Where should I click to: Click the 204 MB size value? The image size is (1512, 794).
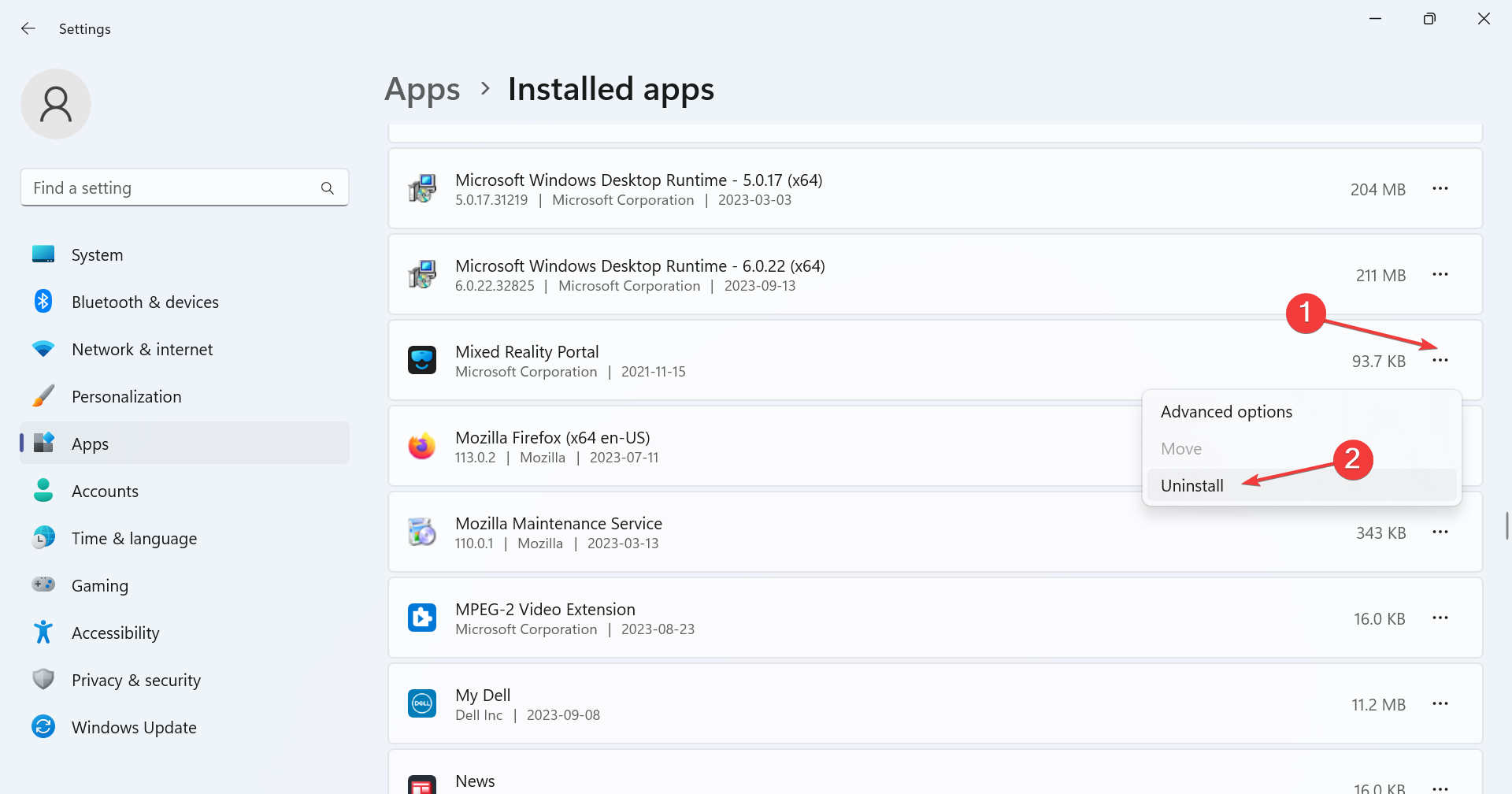(1378, 189)
